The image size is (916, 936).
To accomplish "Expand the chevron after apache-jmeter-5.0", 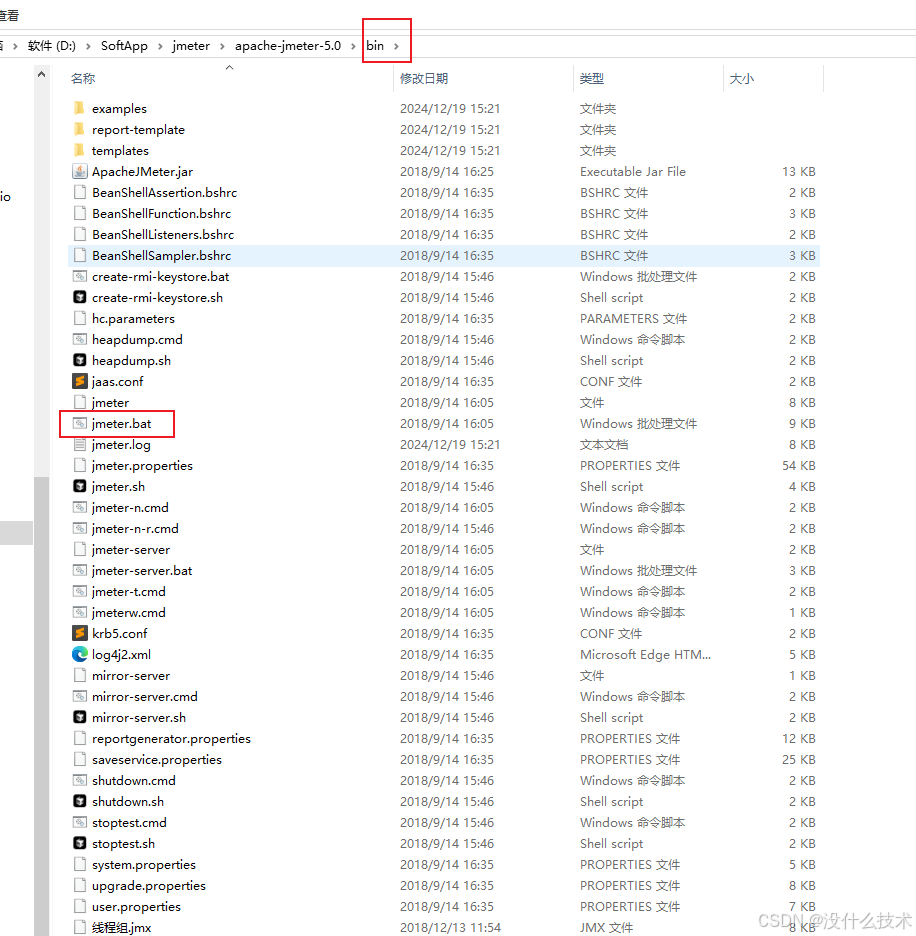I will [353, 46].
